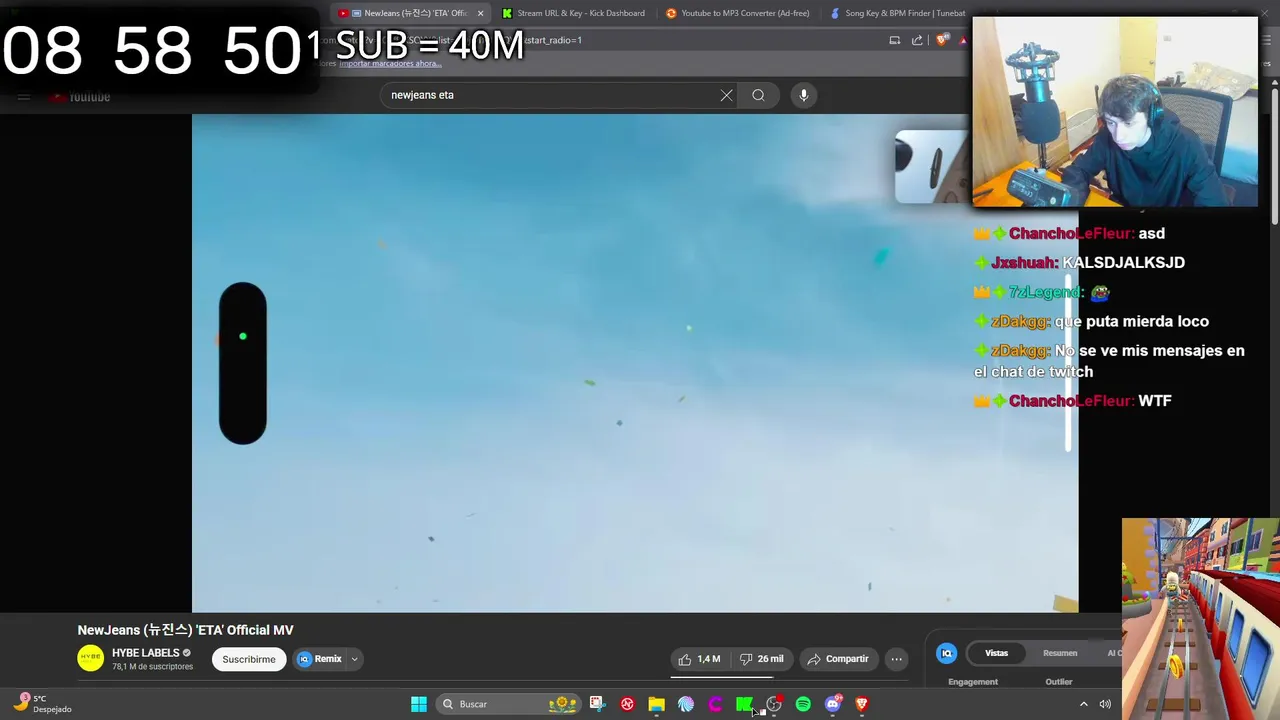Switch to the Kick Dashboard tab
The image size is (1280, 720).
pyautogui.click(x=574, y=13)
